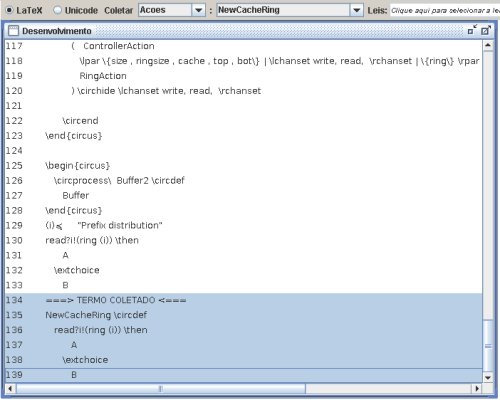Click NewCacheRing \circdef on line 135
500x400 pixels.
[96, 315]
